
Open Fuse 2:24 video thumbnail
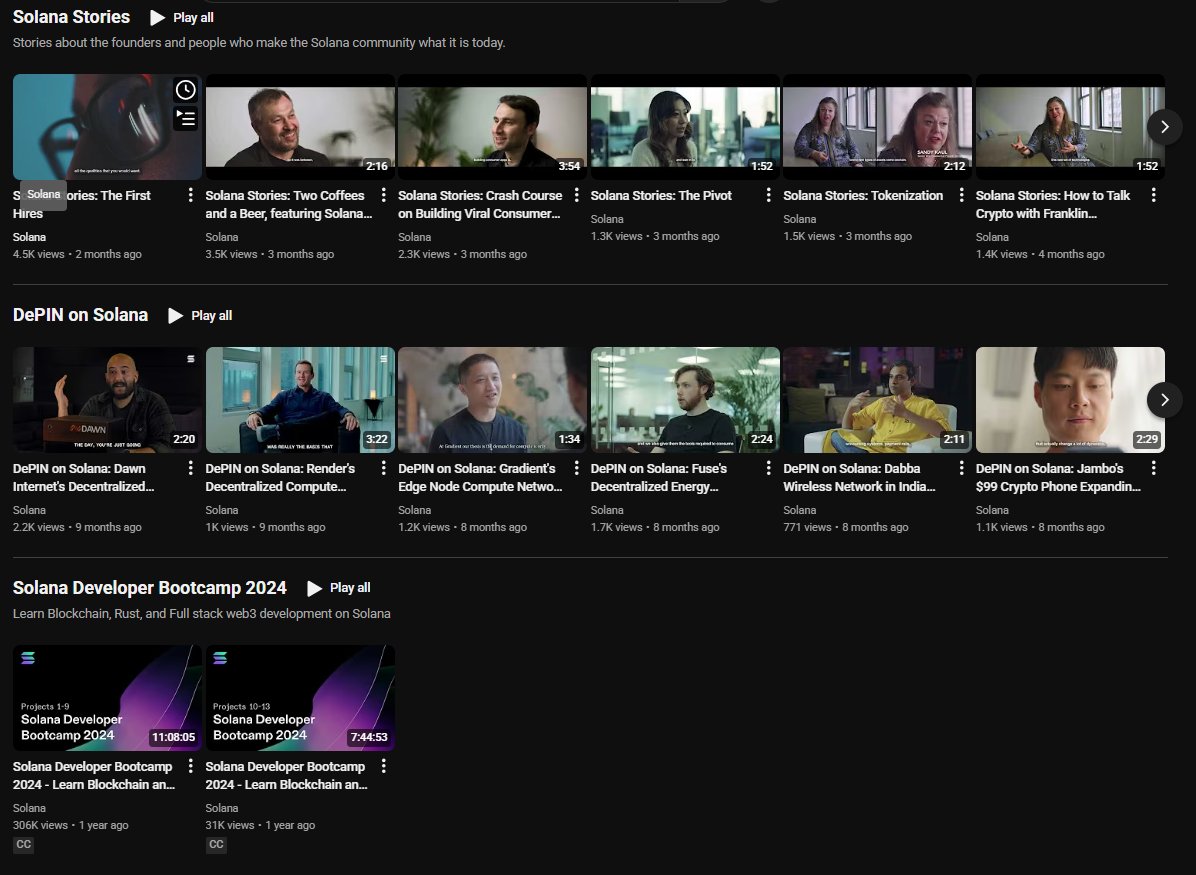(x=686, y=400)
